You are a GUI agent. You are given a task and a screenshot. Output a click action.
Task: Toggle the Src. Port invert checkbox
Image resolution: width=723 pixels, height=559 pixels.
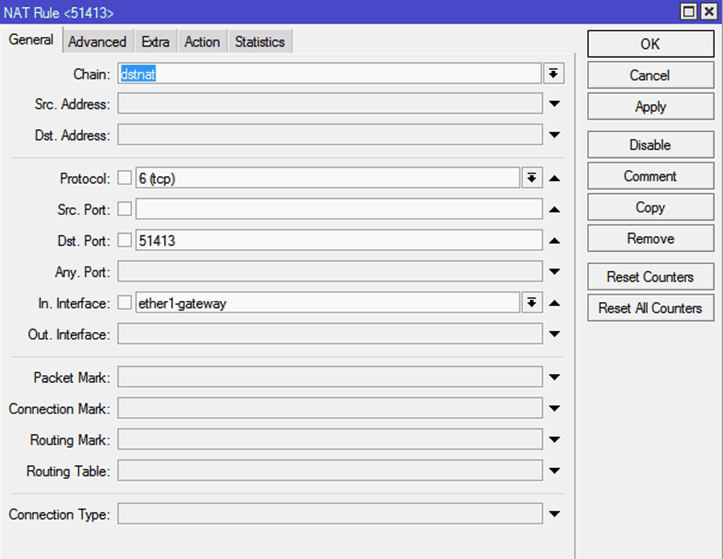point(124,209)
